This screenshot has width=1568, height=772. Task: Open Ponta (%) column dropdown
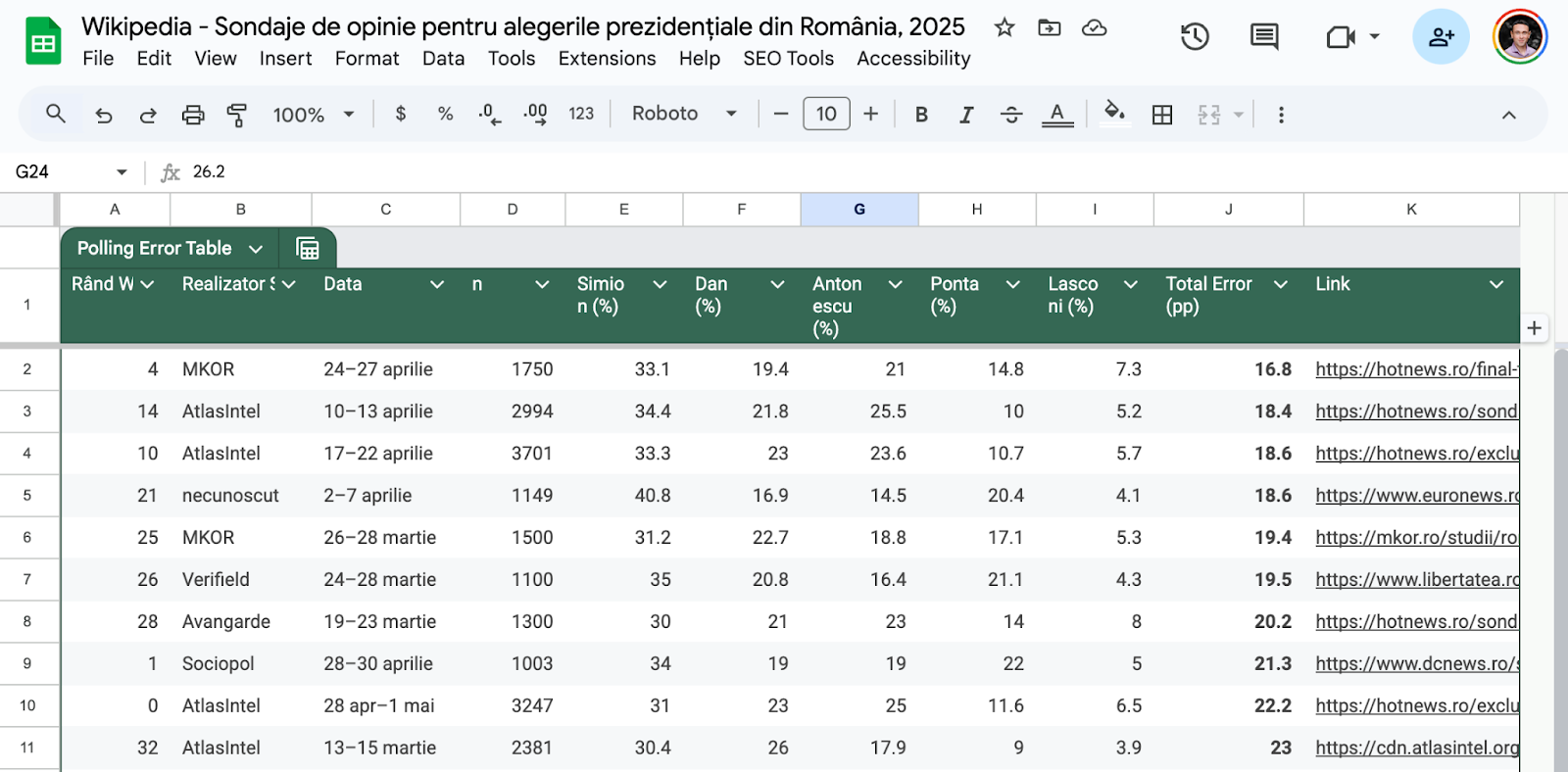pyautogui.click(x=1012, y=284)
